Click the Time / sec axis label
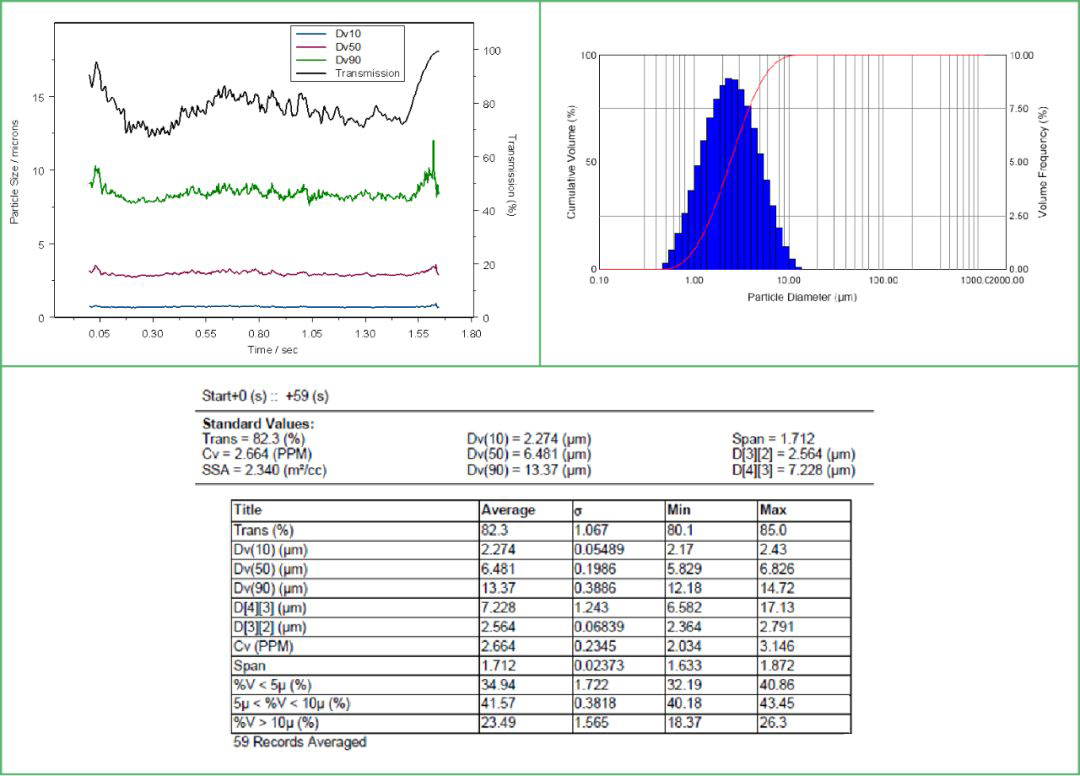Image resolution: width=1080 pixels, height=776 pixels. point(272,349)
